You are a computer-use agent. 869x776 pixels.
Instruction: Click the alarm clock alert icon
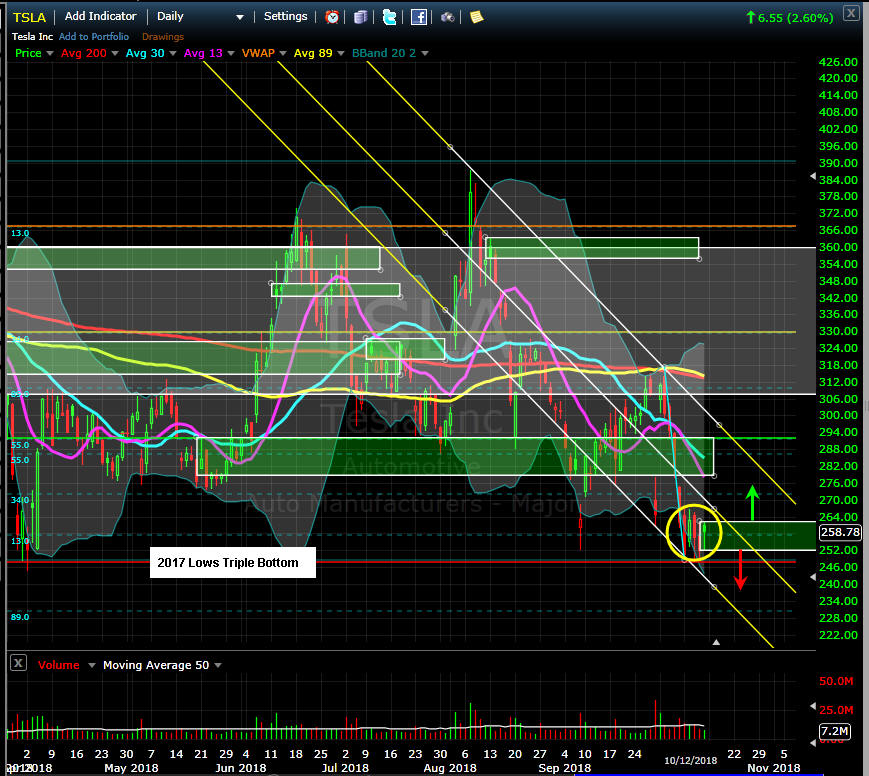pos(333,17)
